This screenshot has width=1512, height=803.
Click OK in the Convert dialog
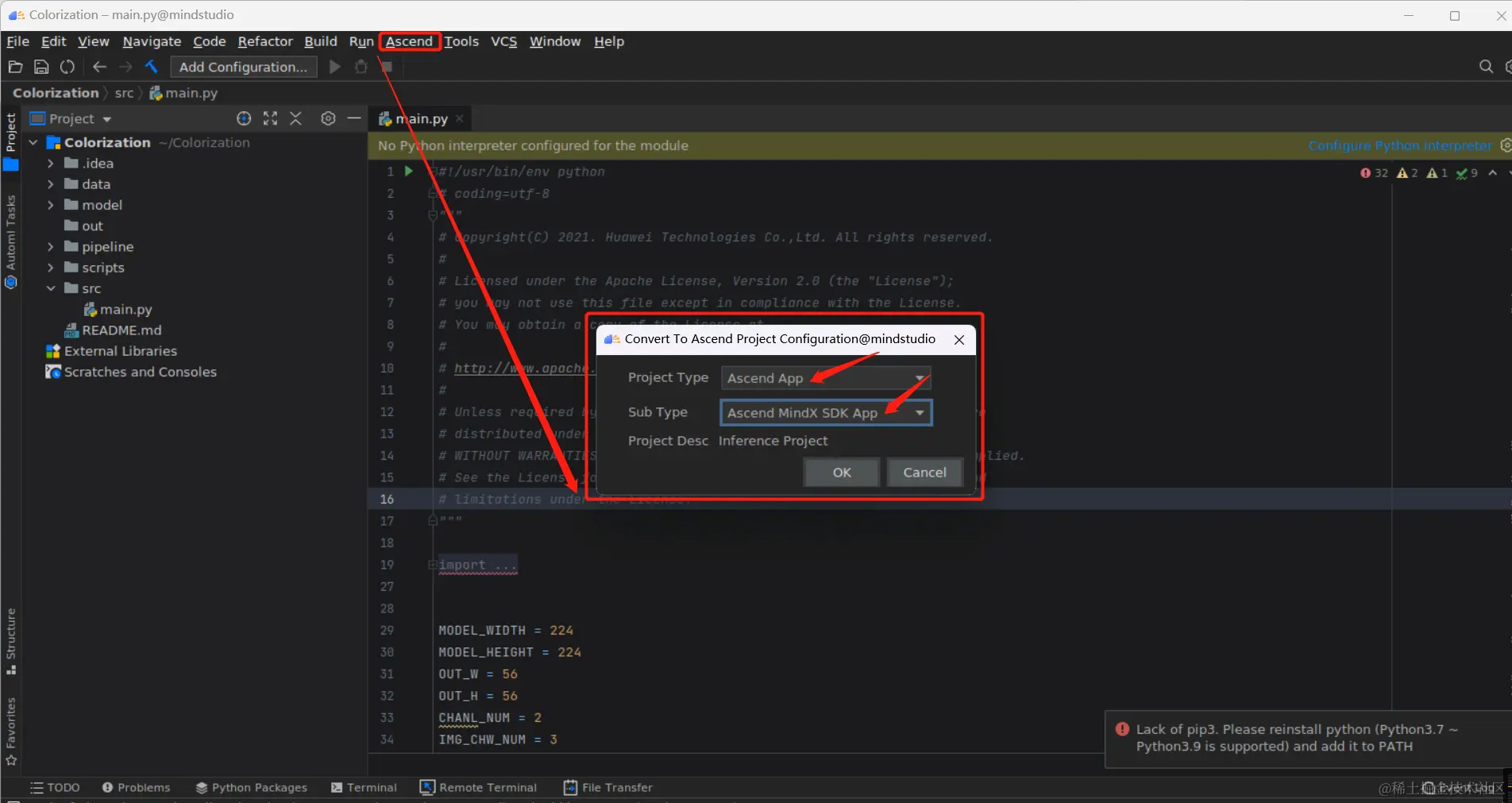[x=842, y=473]
